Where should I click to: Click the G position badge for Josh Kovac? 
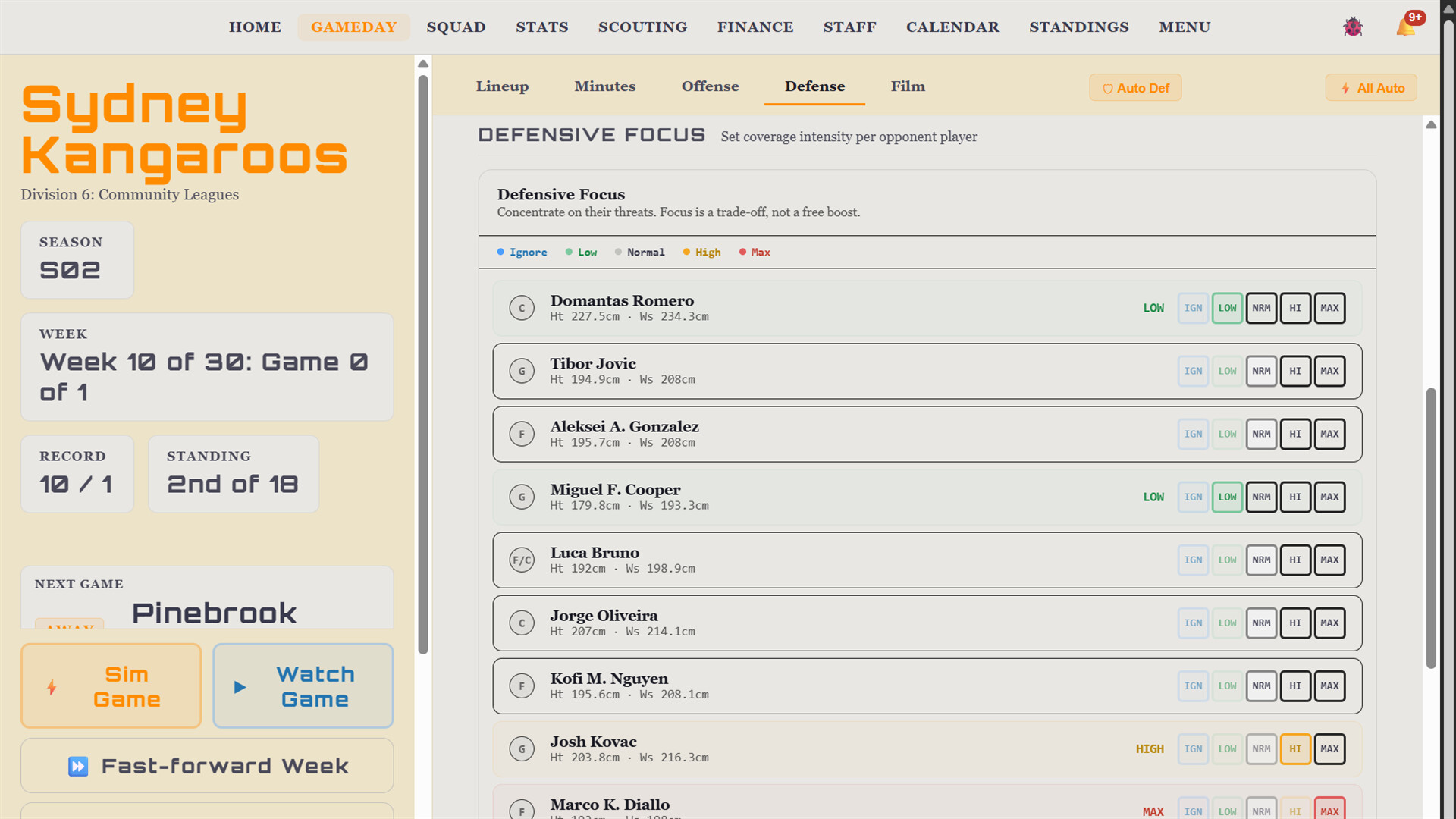click(x=522, y=748)
